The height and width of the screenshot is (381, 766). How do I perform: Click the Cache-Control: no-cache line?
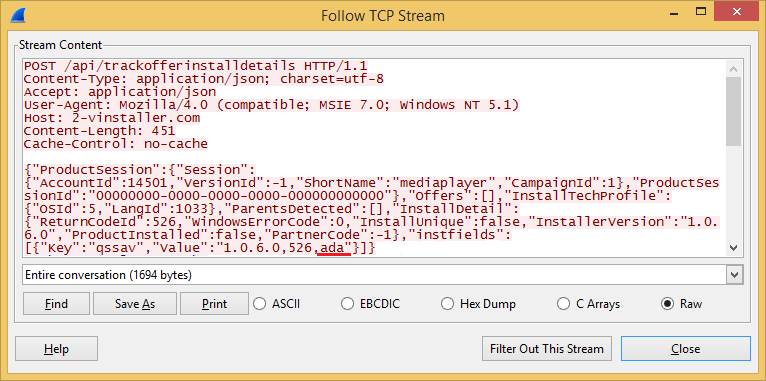point(116,144)
